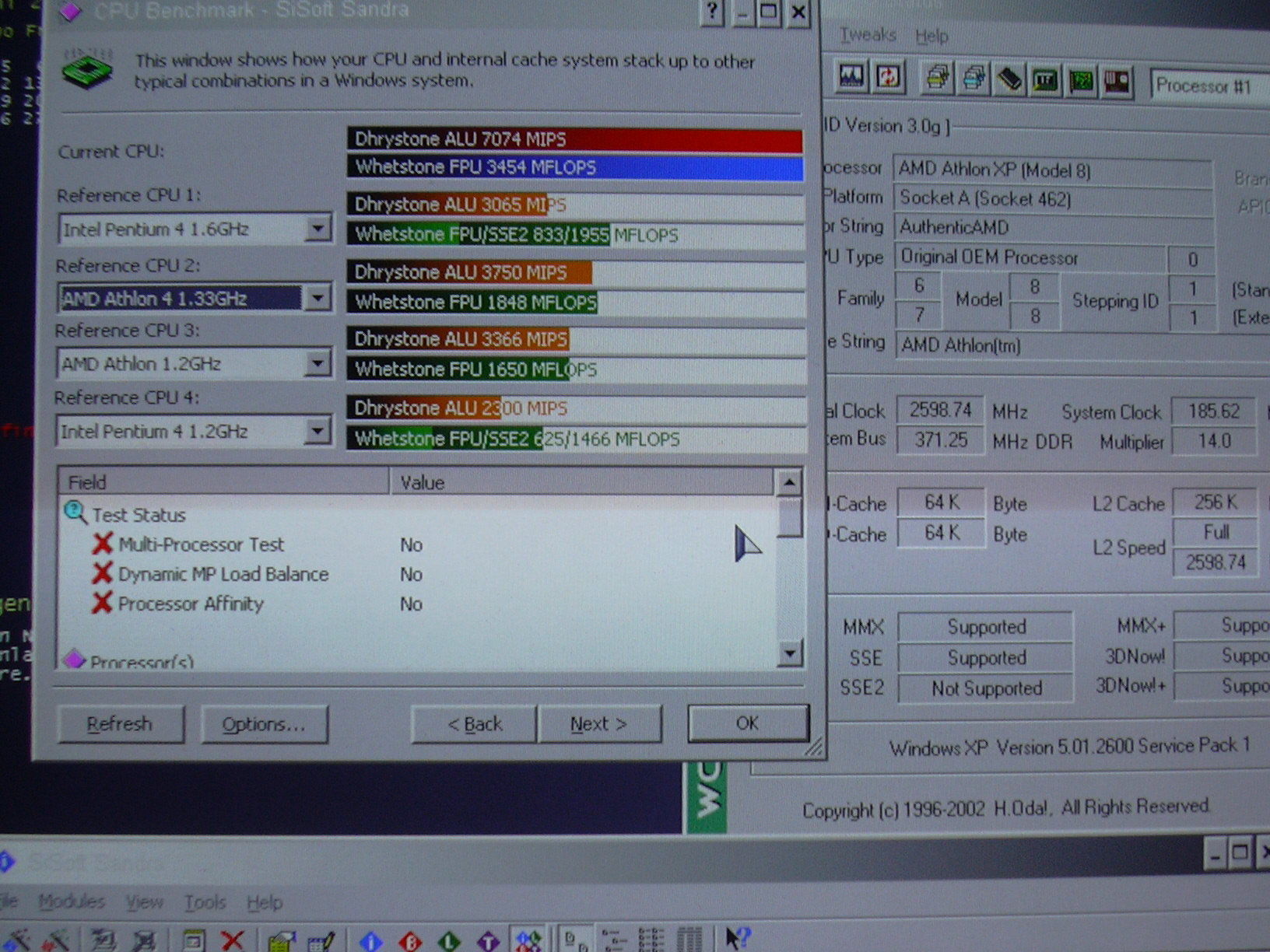Select the Dynamic MP Load Balance row
The height and width of the screenshot is (952, 1270).
pyautogui.click(x=223, y=574)
